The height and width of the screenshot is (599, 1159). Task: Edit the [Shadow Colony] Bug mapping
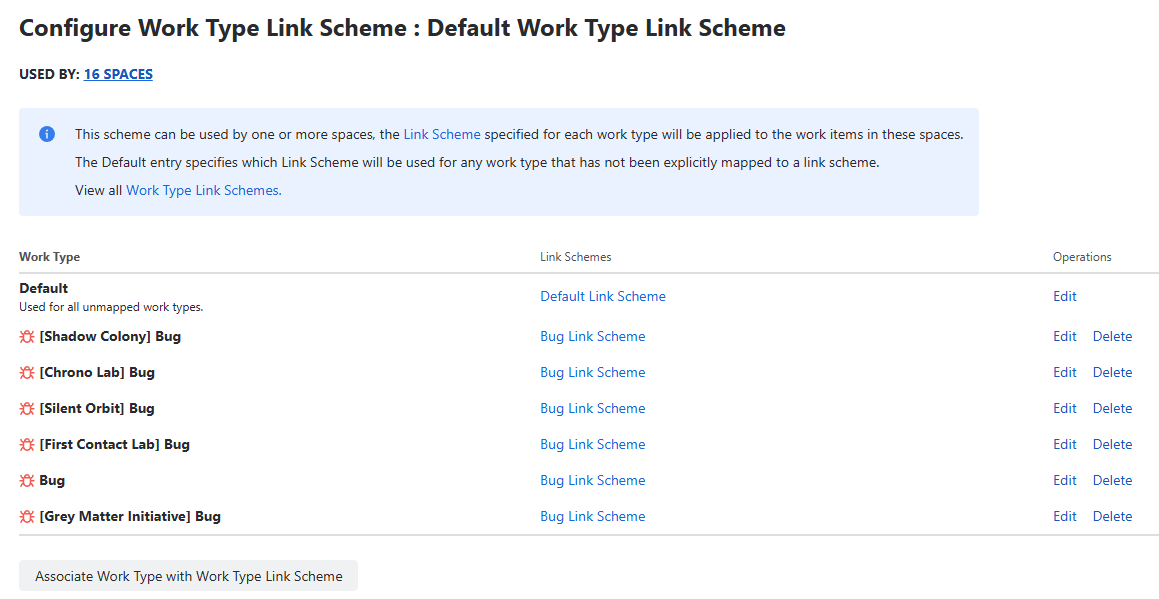(1064, 336)
